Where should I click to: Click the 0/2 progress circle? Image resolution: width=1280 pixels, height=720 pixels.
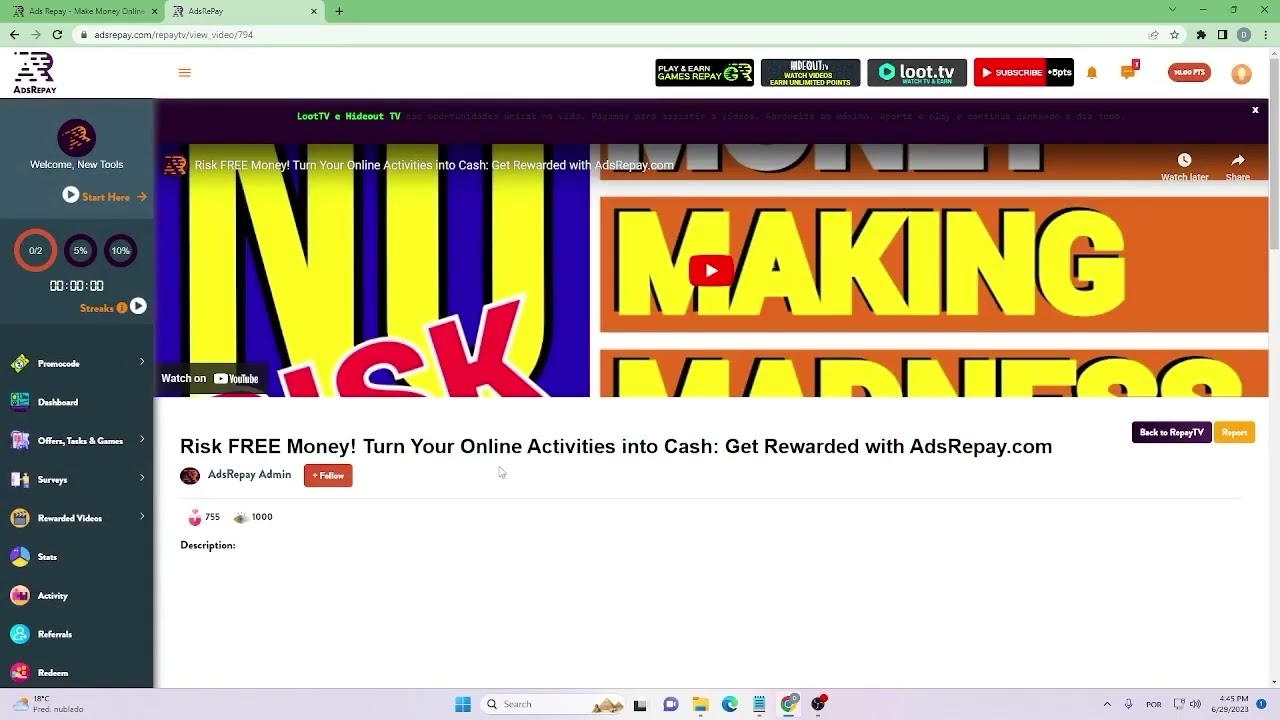click(x=35, y=250)
